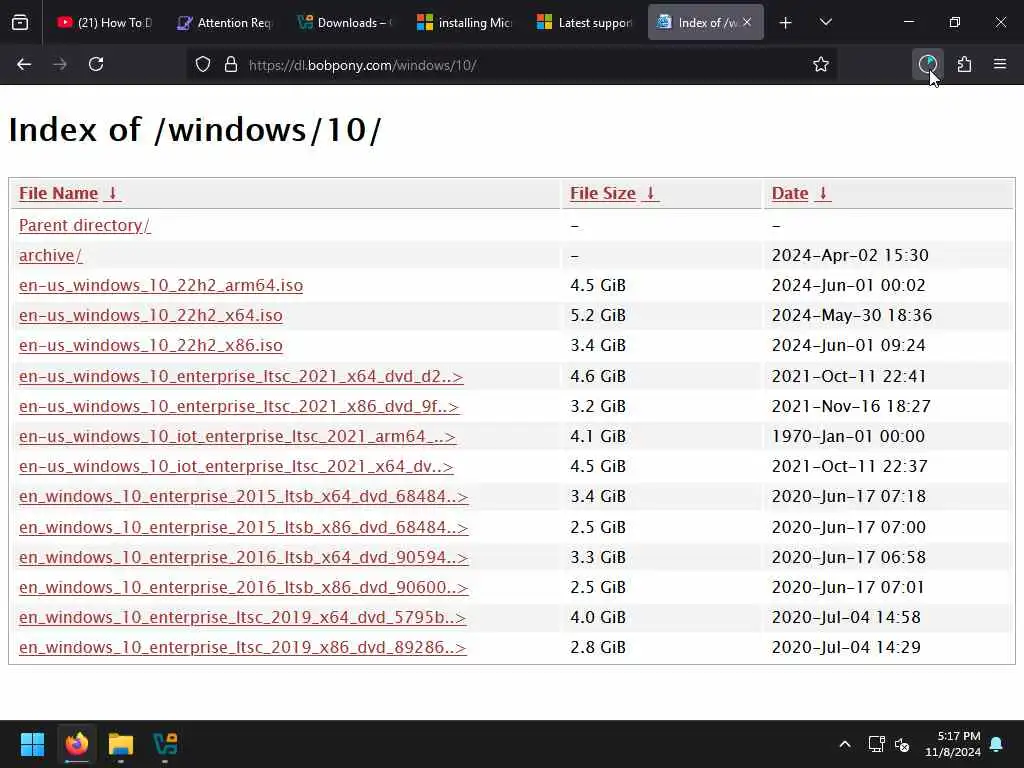Image resolution: width=1024 pixels, height=768 pixels.
Task: Open enterprise_2016_ltsb_x86_dvd link
Action: [244, 587]
